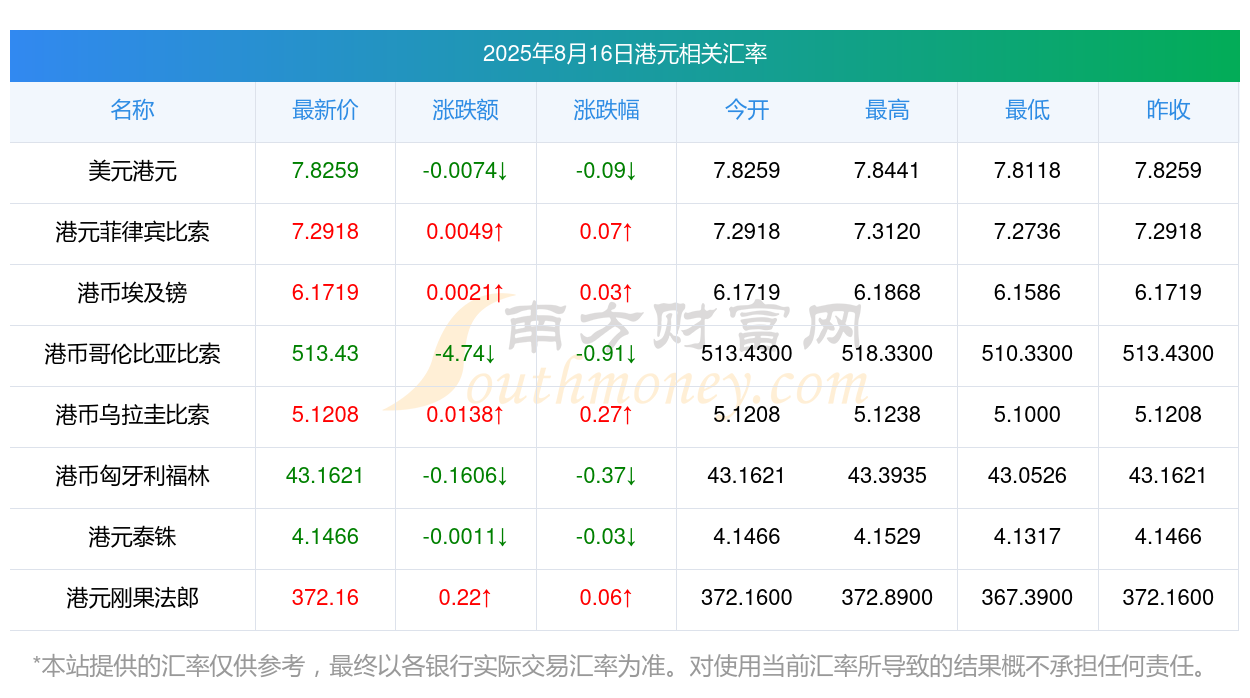Click the disclaimer text starting with *本站提供的汇率仅供参考
1250x698 pixels.
(x=620, y=666)
